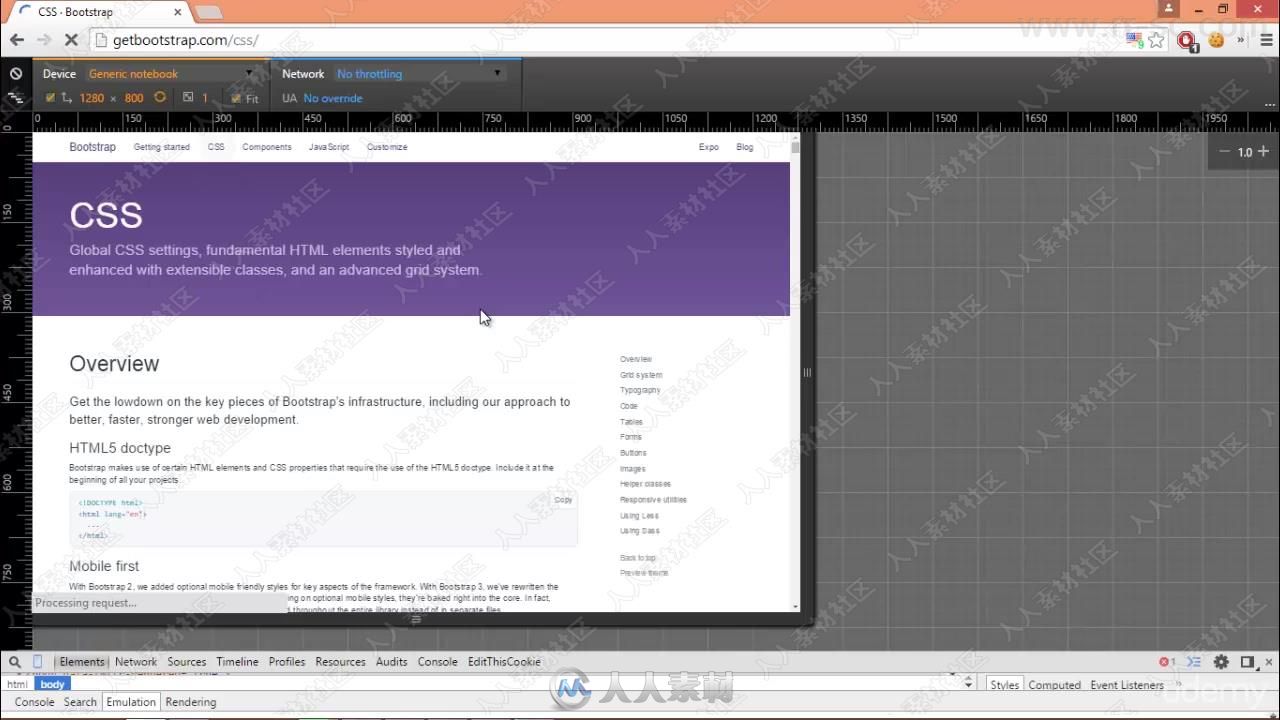Select the drawer Search tab
Image resolution: width=1280 pixels, height=720 pixels.
click(80, 702)
